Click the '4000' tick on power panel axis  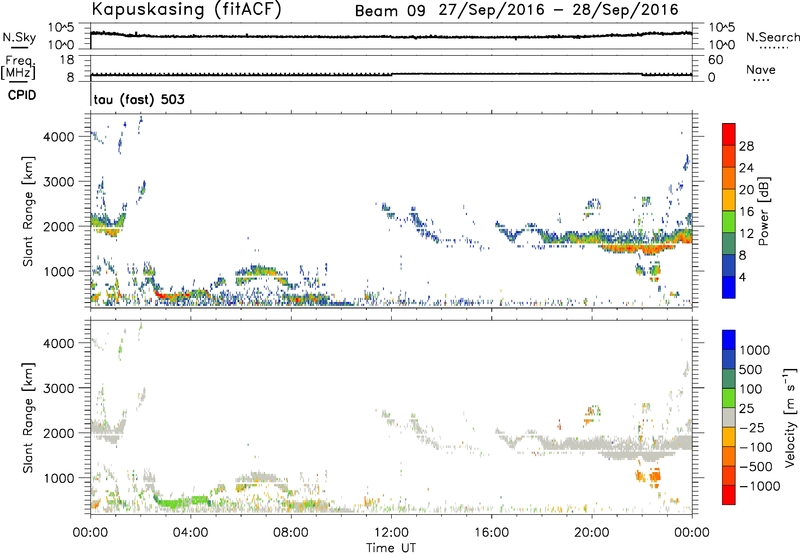click(59, 137)
